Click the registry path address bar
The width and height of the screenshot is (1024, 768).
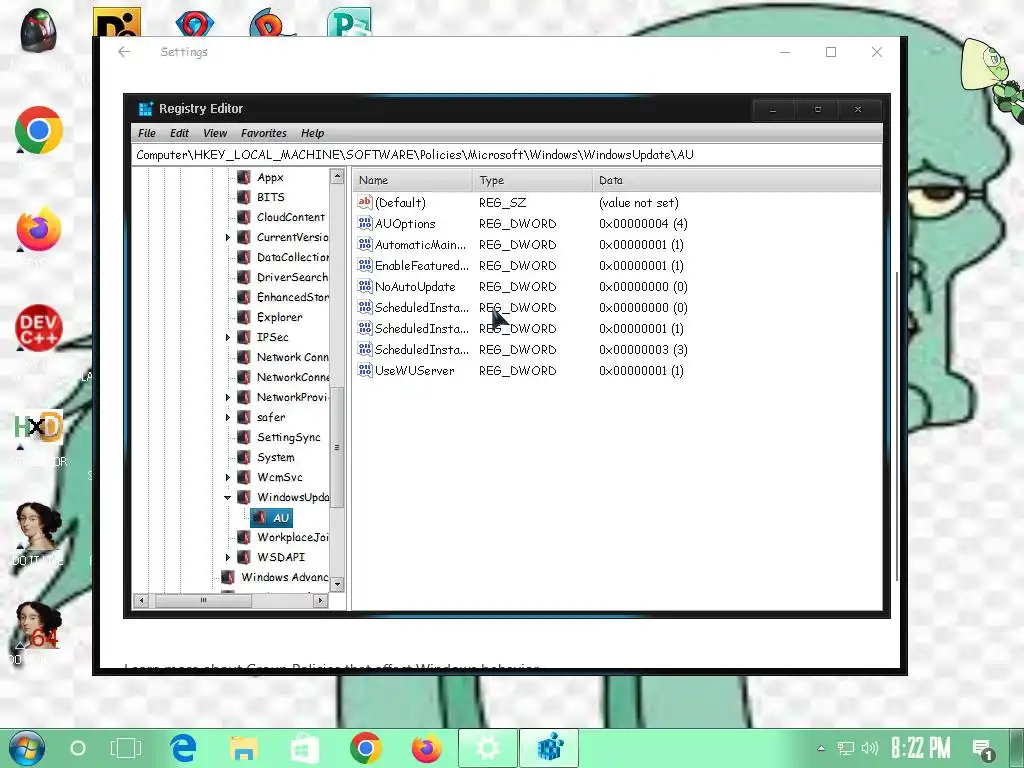tap(506, 155)
